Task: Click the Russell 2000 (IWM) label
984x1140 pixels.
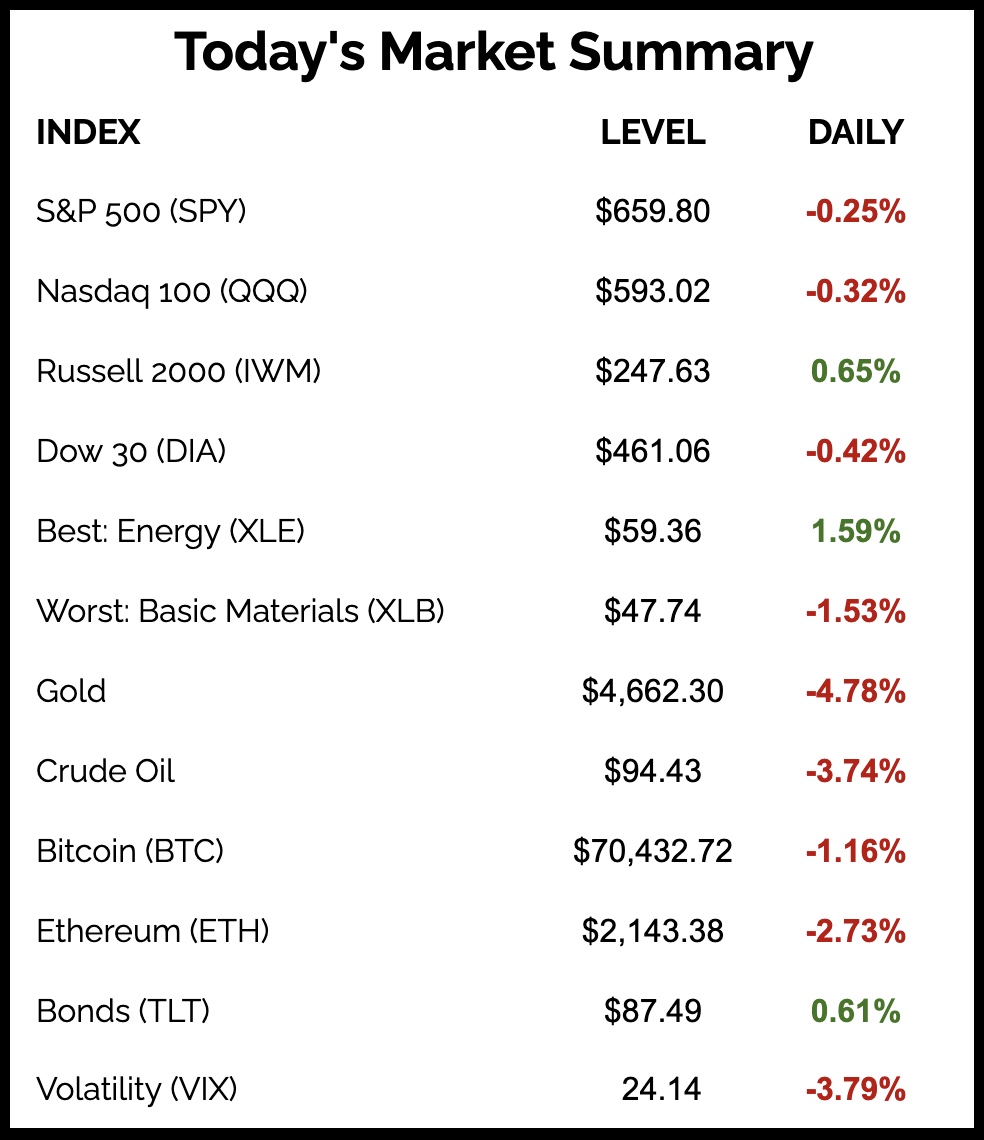Action: pos(179,371)
